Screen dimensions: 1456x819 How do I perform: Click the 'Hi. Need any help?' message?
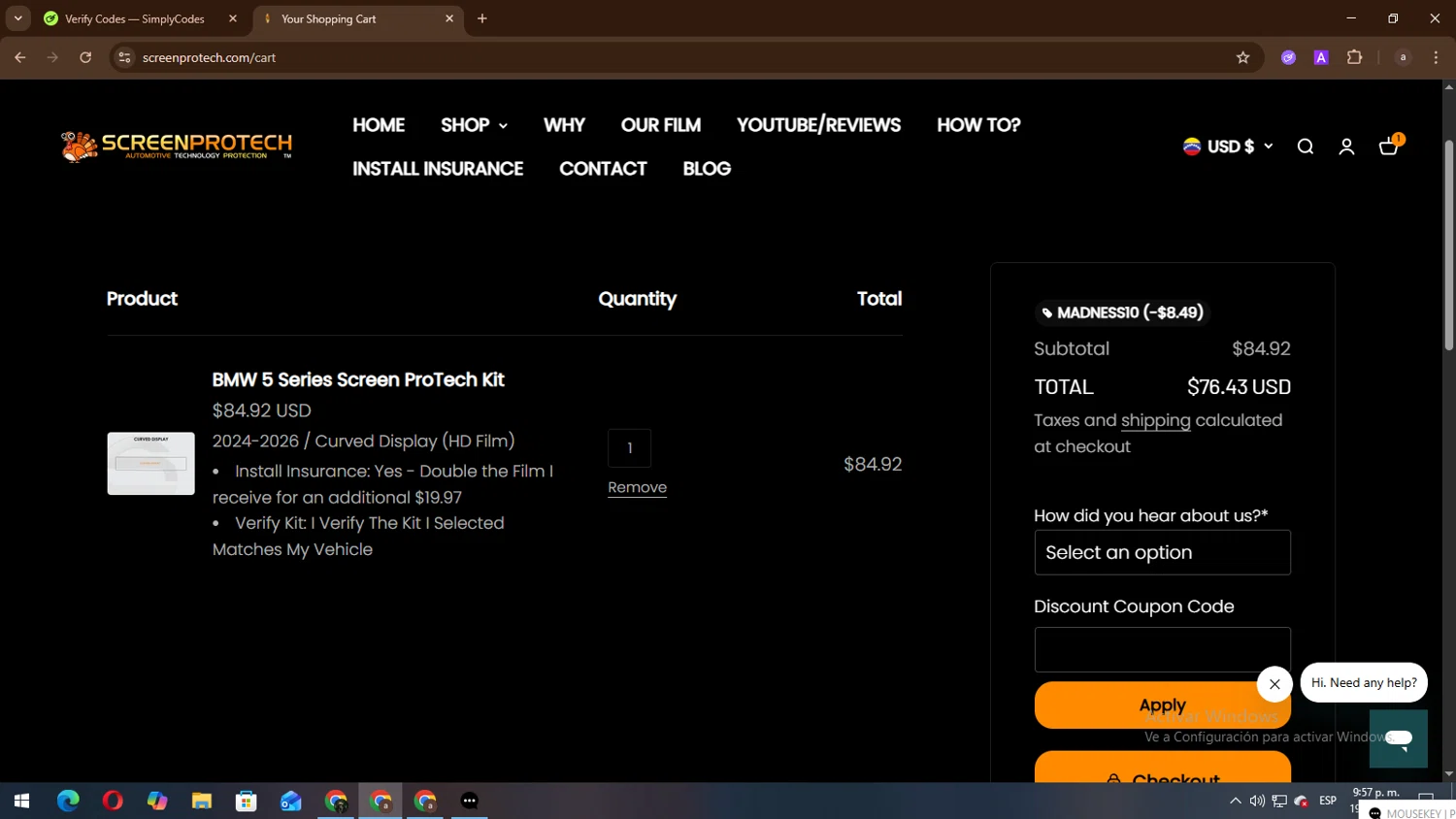tap(1364, 682)
